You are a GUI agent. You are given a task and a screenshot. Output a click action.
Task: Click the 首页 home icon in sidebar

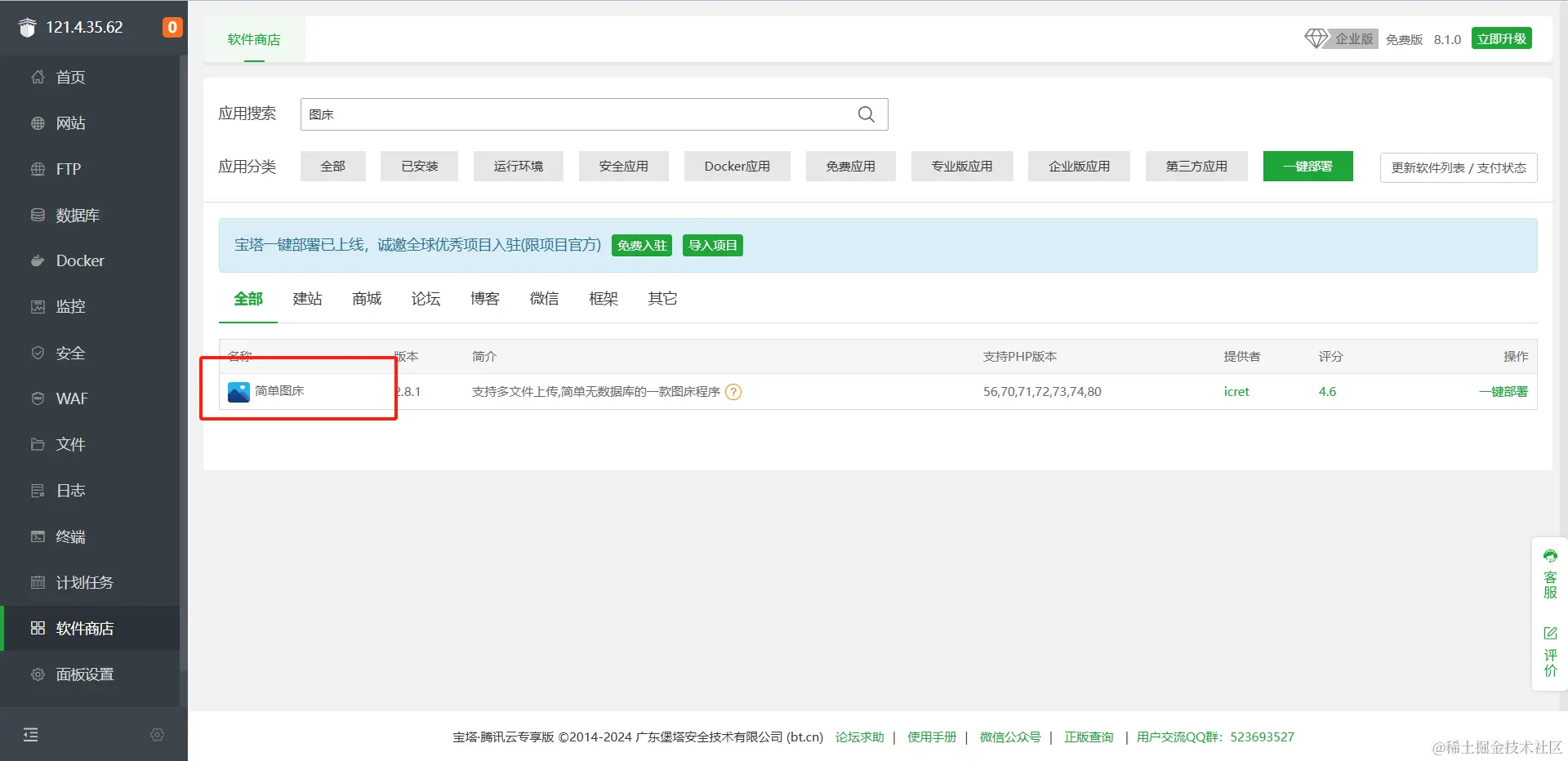(x=38, y=77)
